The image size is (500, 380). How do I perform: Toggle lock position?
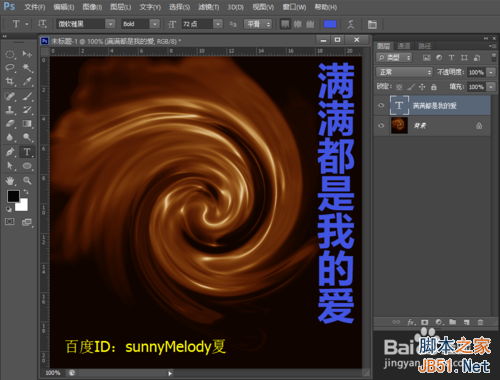click(422, 87)
